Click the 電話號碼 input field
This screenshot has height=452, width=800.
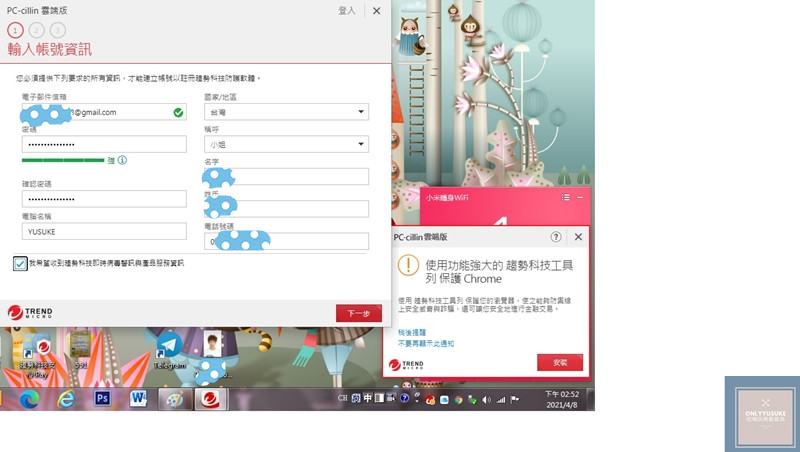tap(286, 241)
